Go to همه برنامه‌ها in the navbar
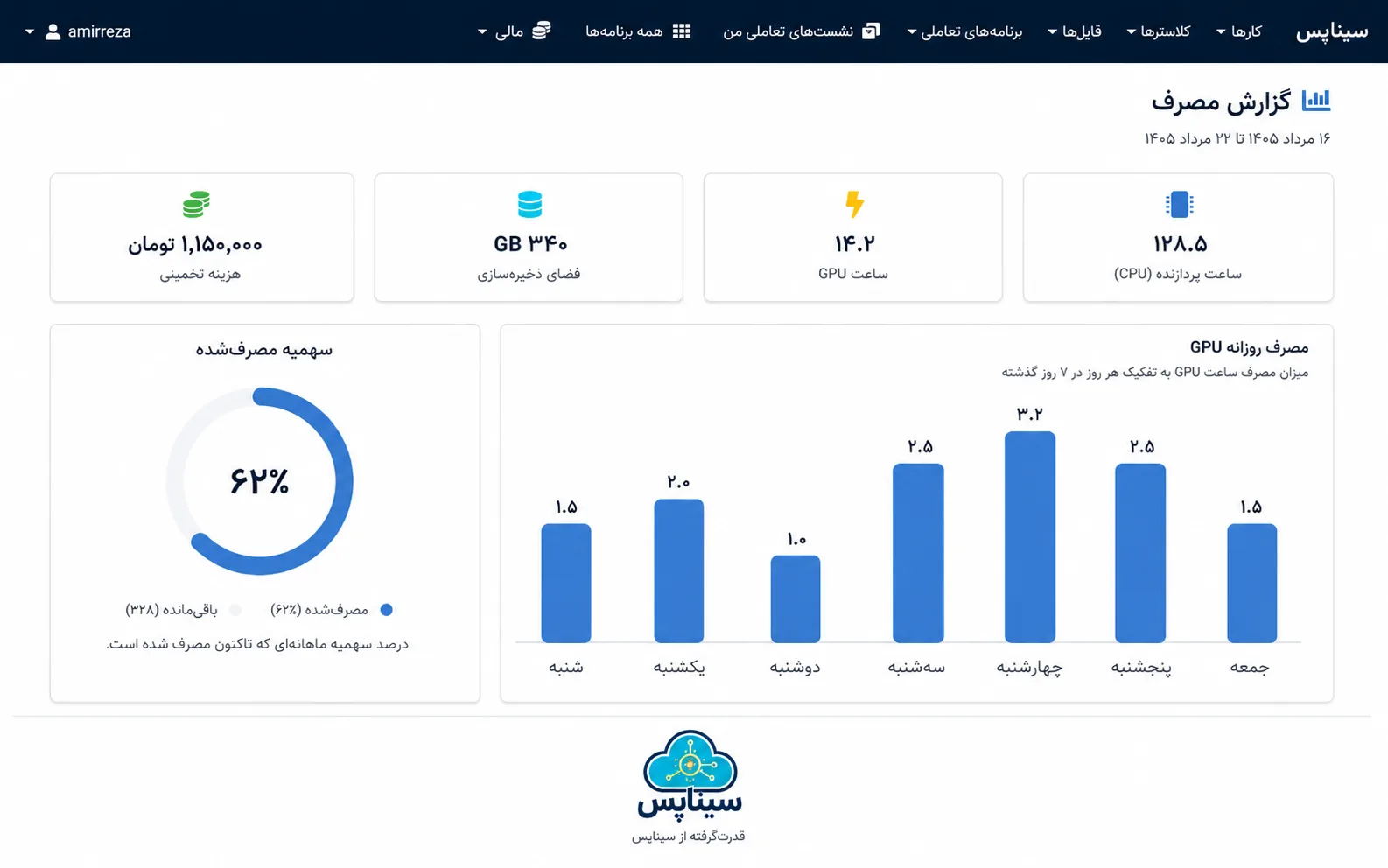Viewport: 1388px width, 868px height. 638,31
